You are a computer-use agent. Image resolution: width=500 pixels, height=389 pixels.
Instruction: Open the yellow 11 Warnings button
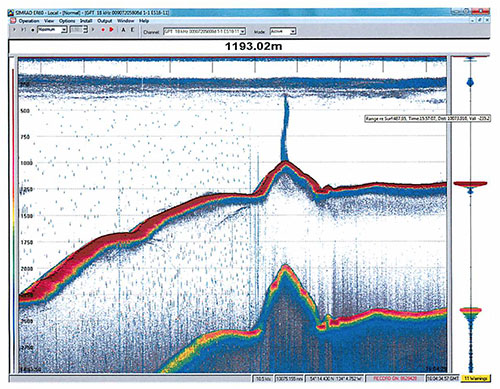[476, 378]
